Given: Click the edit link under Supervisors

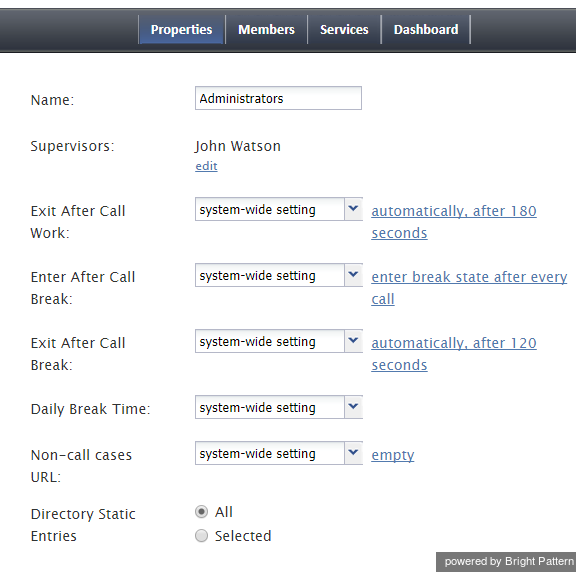Looking at the screenshot, I should coord(206,166).
